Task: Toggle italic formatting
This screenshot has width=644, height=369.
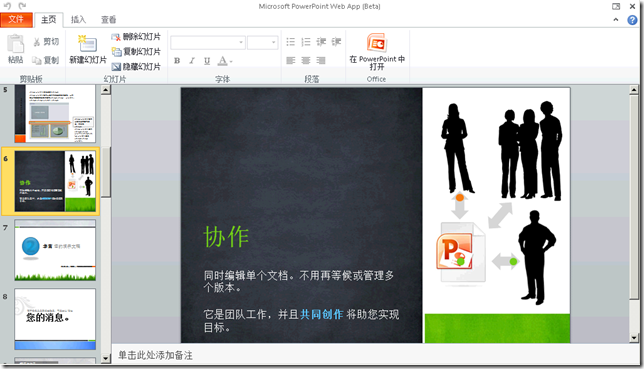Action: pos(192,61)
